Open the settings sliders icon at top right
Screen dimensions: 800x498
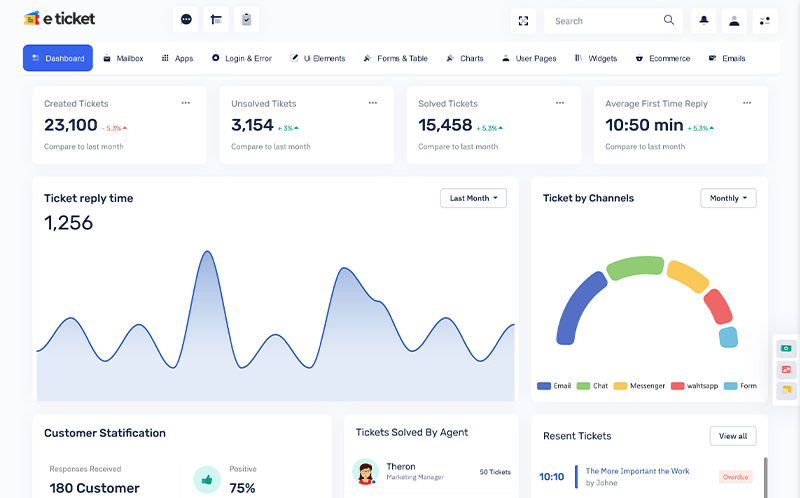pos(765,21)
